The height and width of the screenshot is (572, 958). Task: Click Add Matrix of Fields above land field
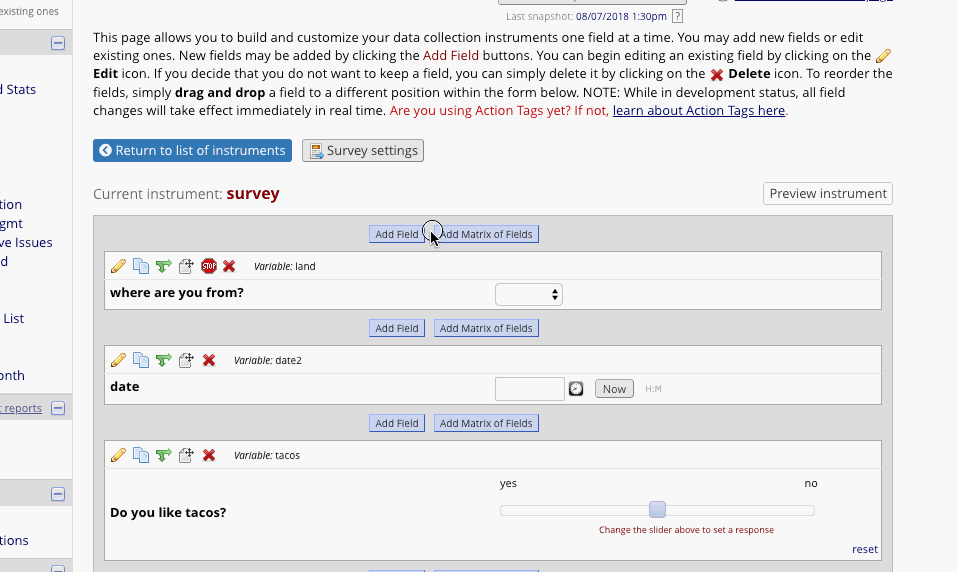[486, 234]
